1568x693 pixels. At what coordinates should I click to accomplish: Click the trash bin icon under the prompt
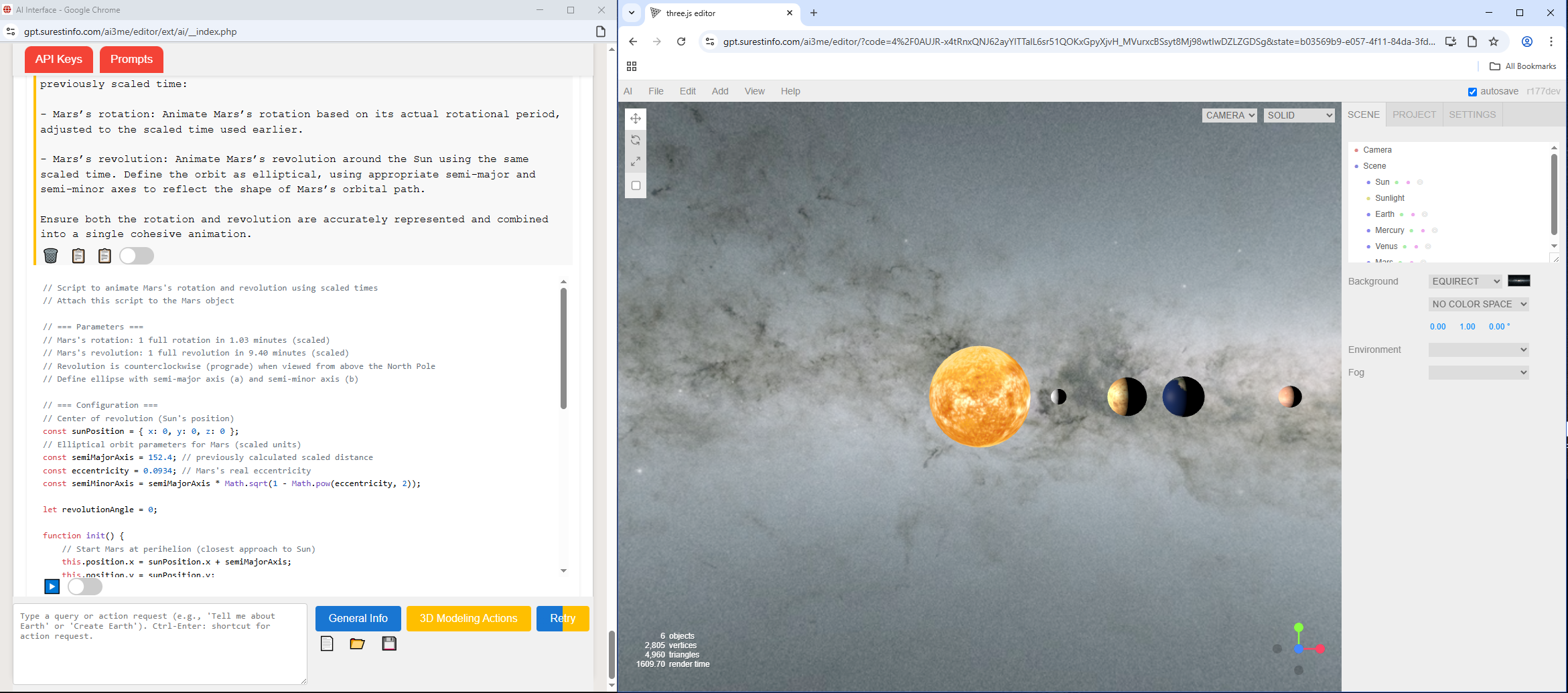(51, 256)
